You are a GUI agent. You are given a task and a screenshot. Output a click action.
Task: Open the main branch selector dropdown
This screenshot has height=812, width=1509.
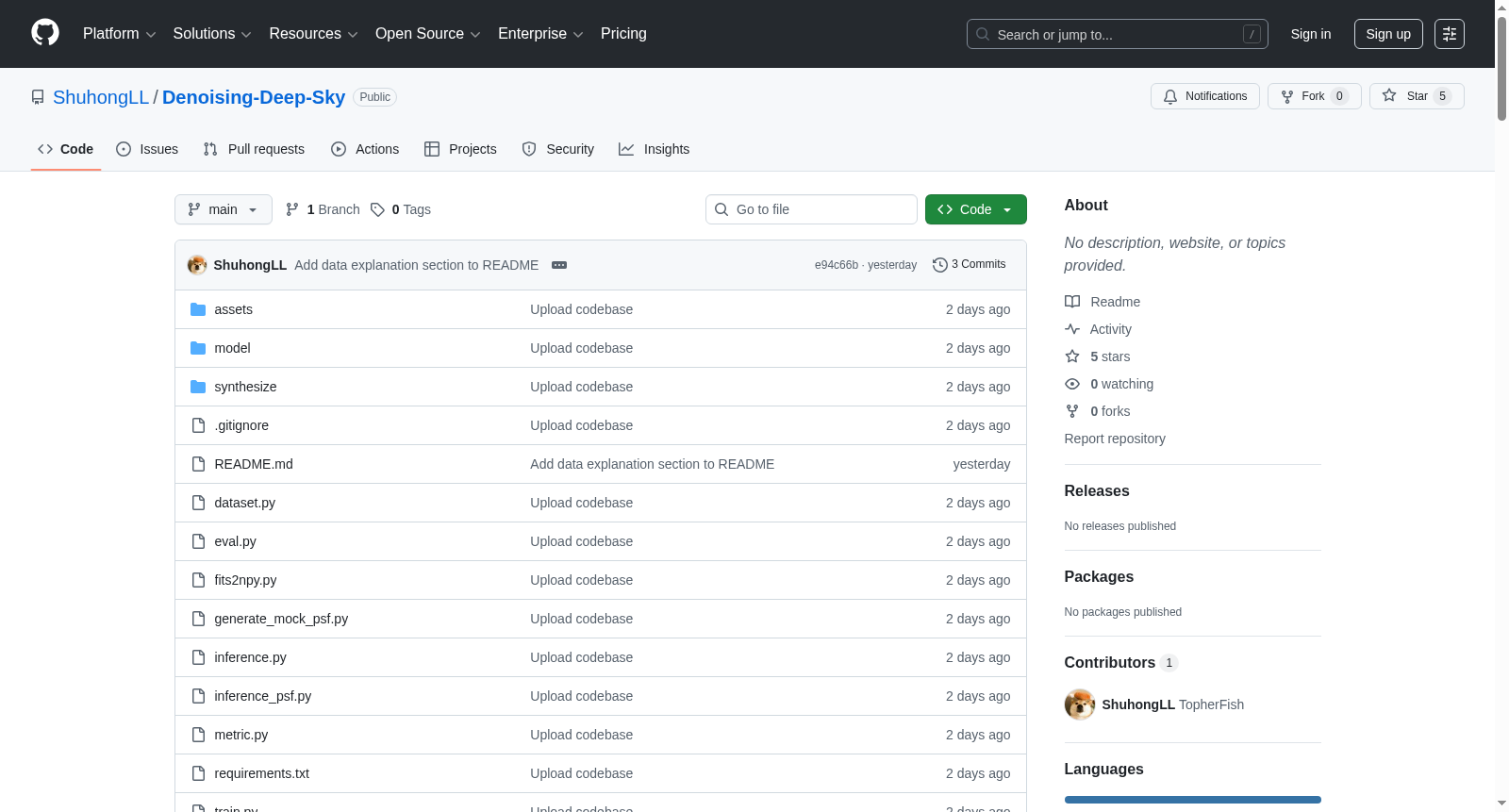[x=224, y=209]
